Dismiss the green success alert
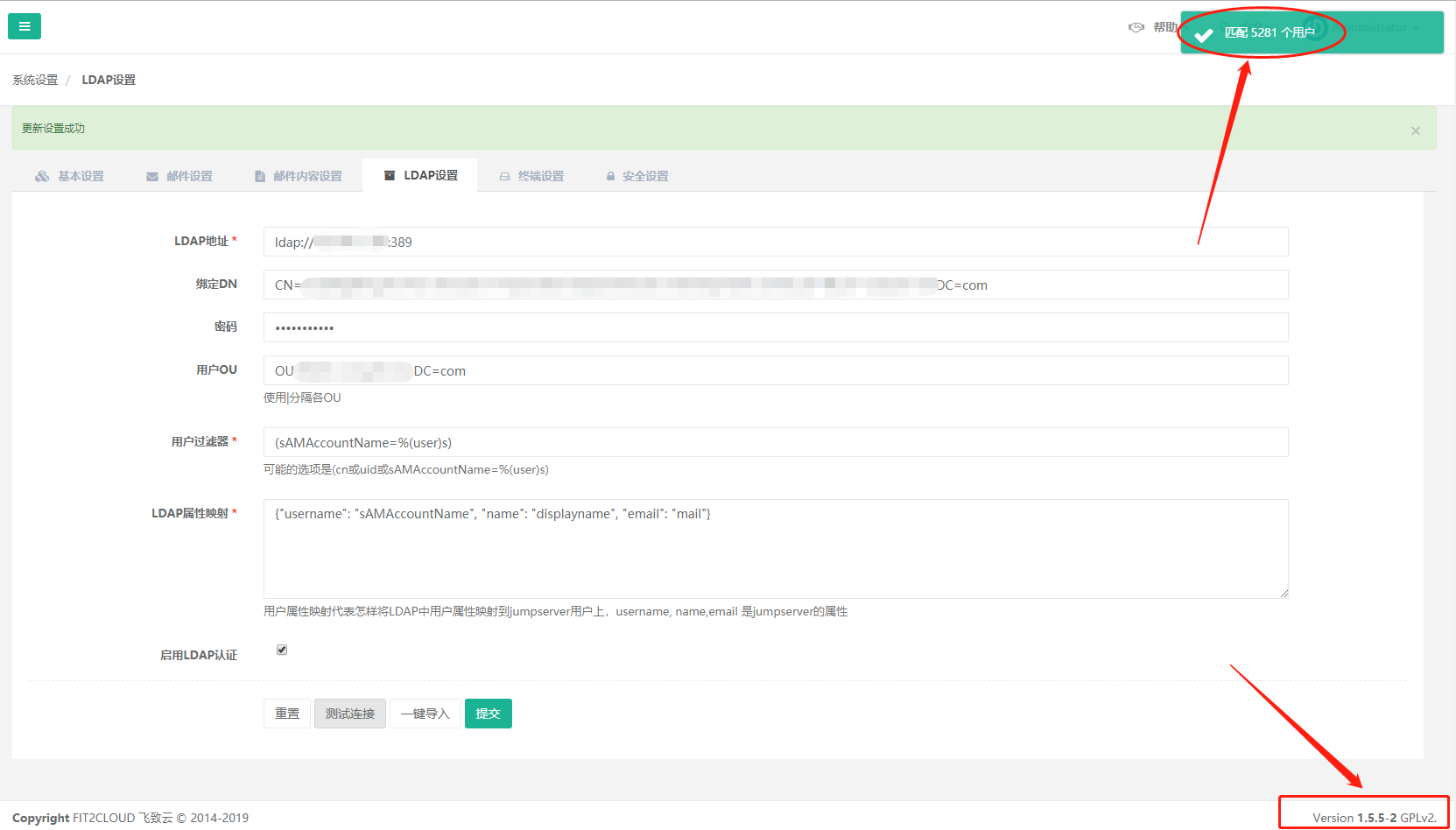 tap(1415, 130)
